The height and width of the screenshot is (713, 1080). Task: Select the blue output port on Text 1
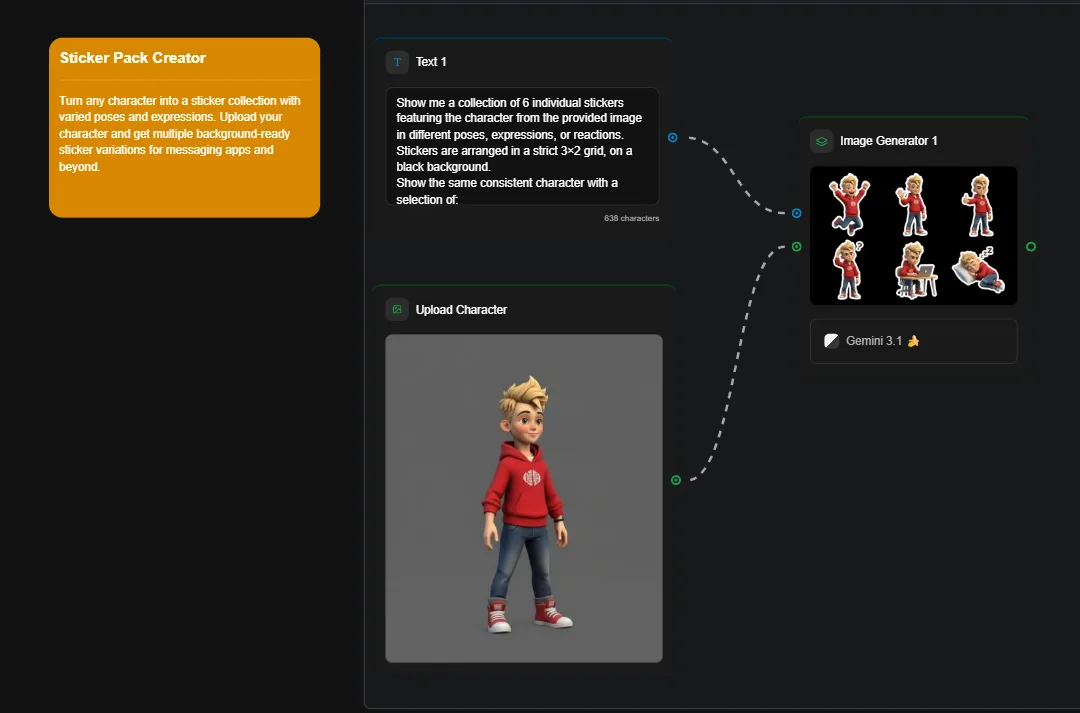(673, 137)
